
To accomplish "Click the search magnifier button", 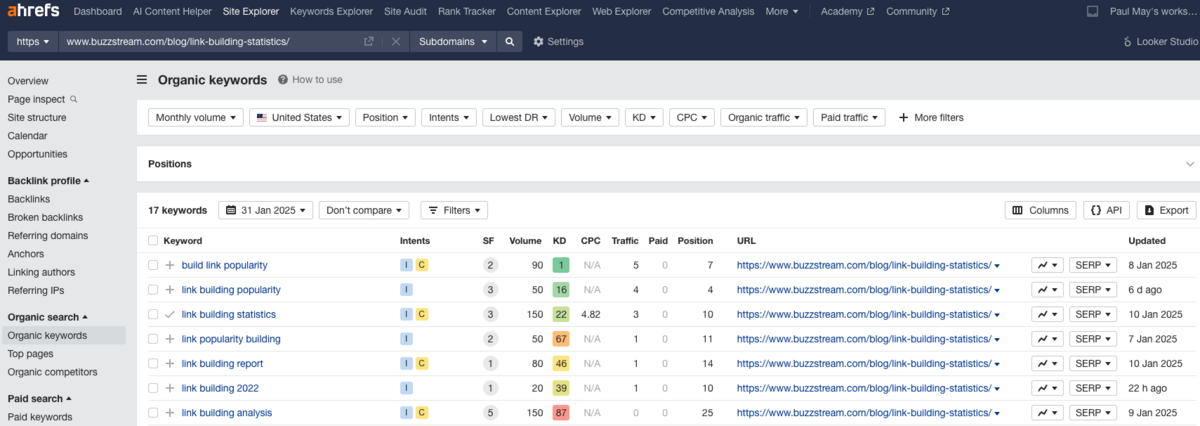I will click(x=509, y=42).
